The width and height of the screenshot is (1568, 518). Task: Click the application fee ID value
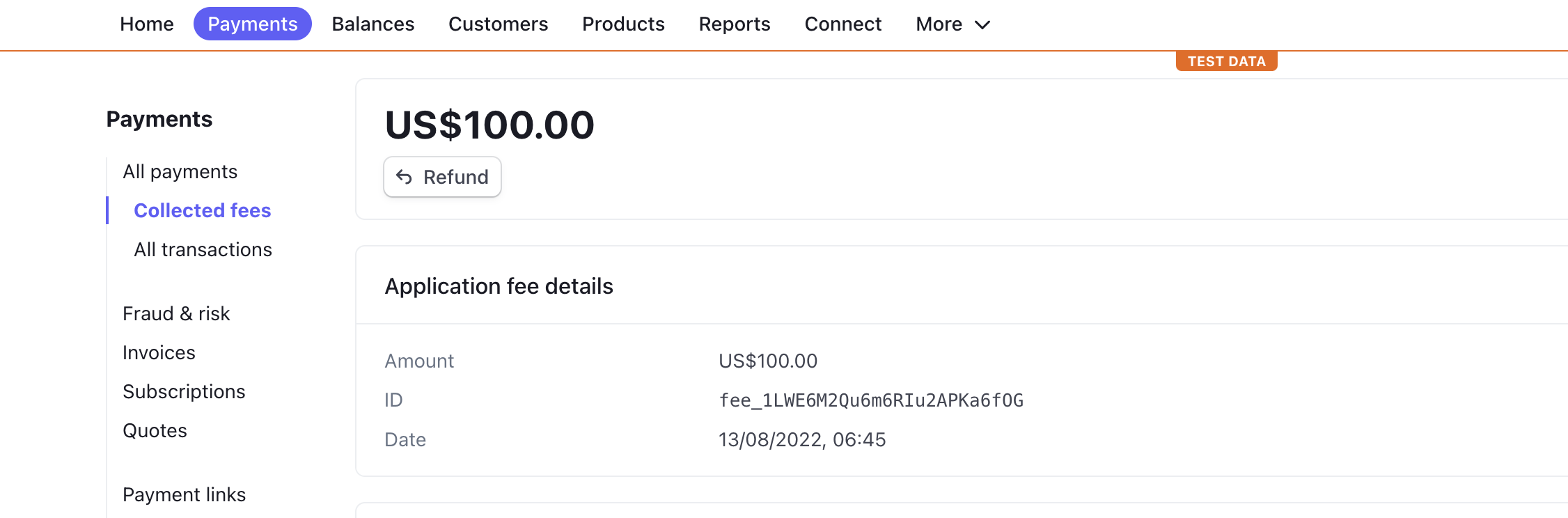coord(871,400)
